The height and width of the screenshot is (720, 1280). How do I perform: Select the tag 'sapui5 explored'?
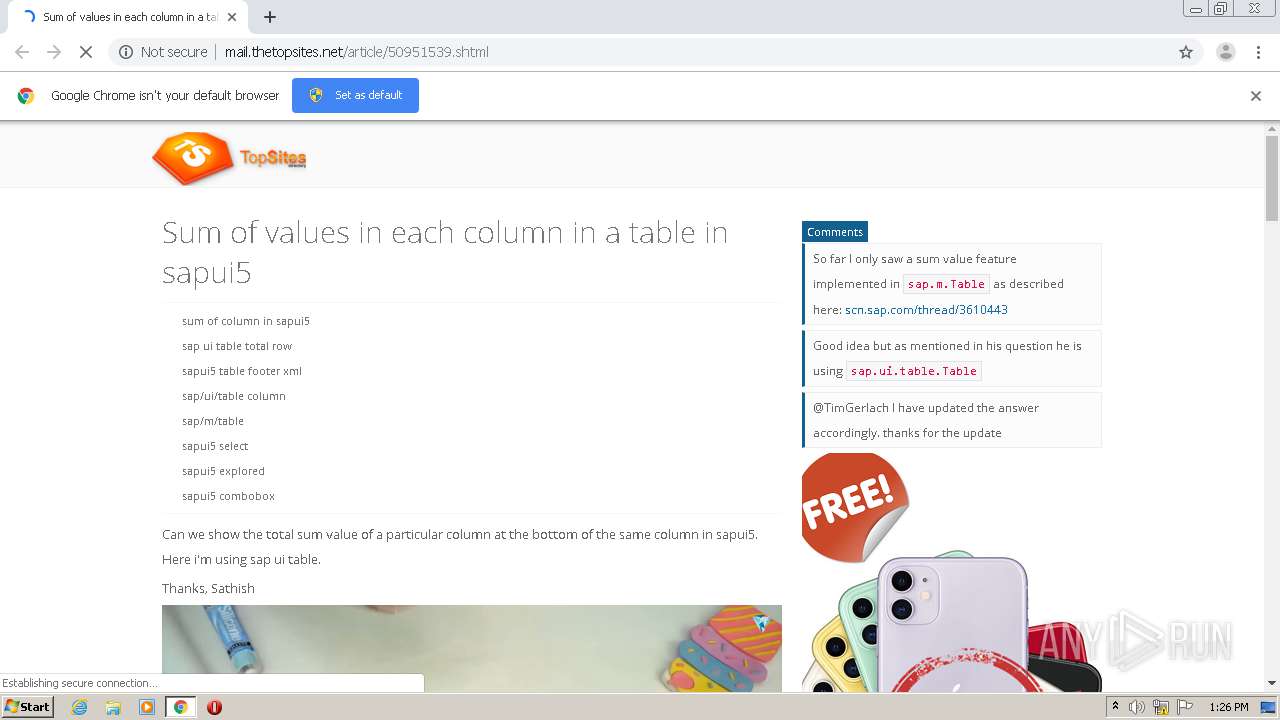coord(223,471)
